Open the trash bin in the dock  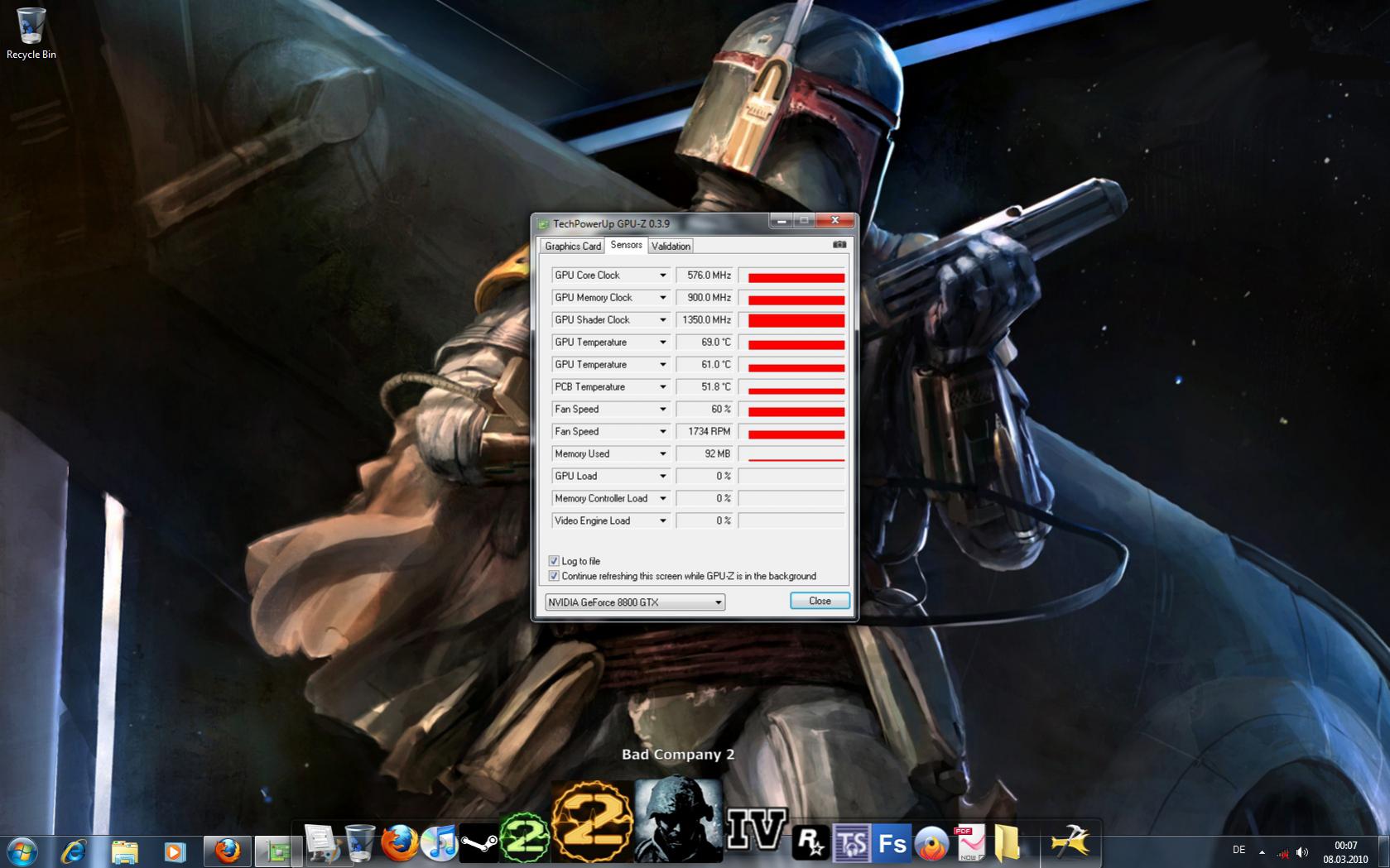pyautogui.click(x=359, y=843)
